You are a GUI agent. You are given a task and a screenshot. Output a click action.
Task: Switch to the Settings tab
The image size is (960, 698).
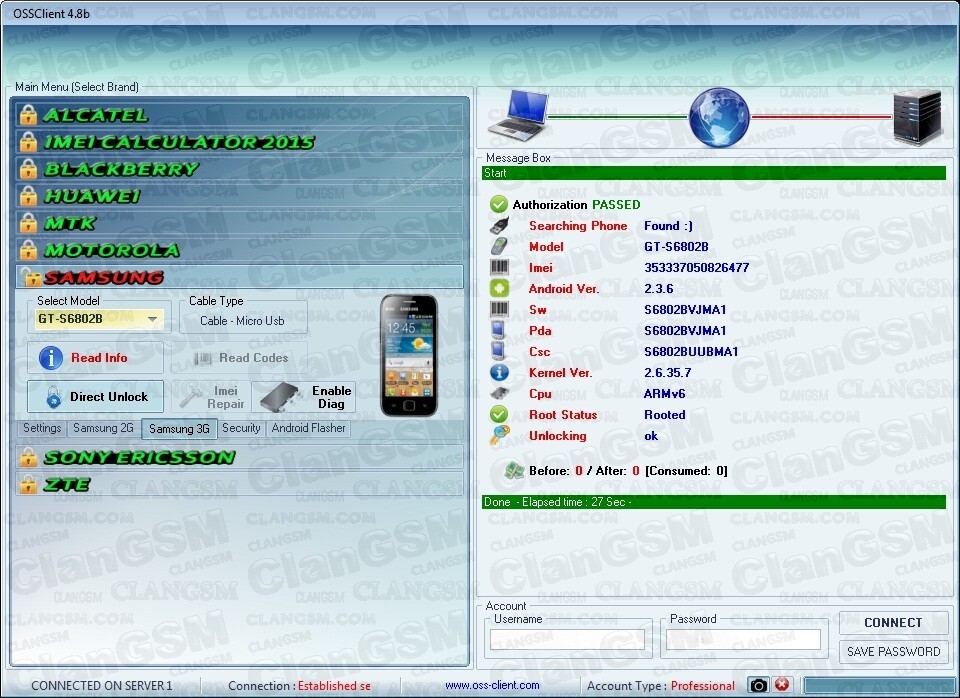click(42, 428)
